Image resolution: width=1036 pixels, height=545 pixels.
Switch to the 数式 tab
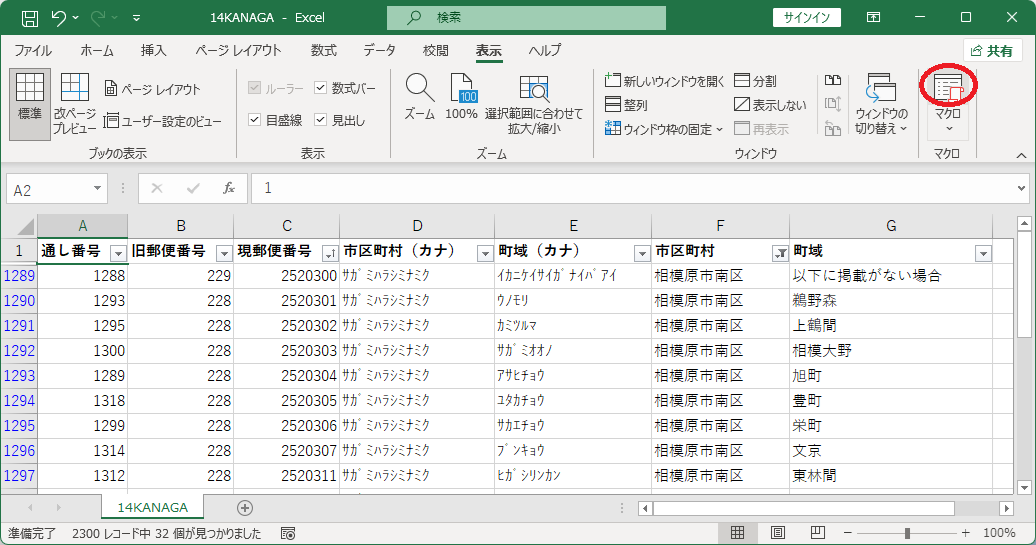[x=324, y=51]
